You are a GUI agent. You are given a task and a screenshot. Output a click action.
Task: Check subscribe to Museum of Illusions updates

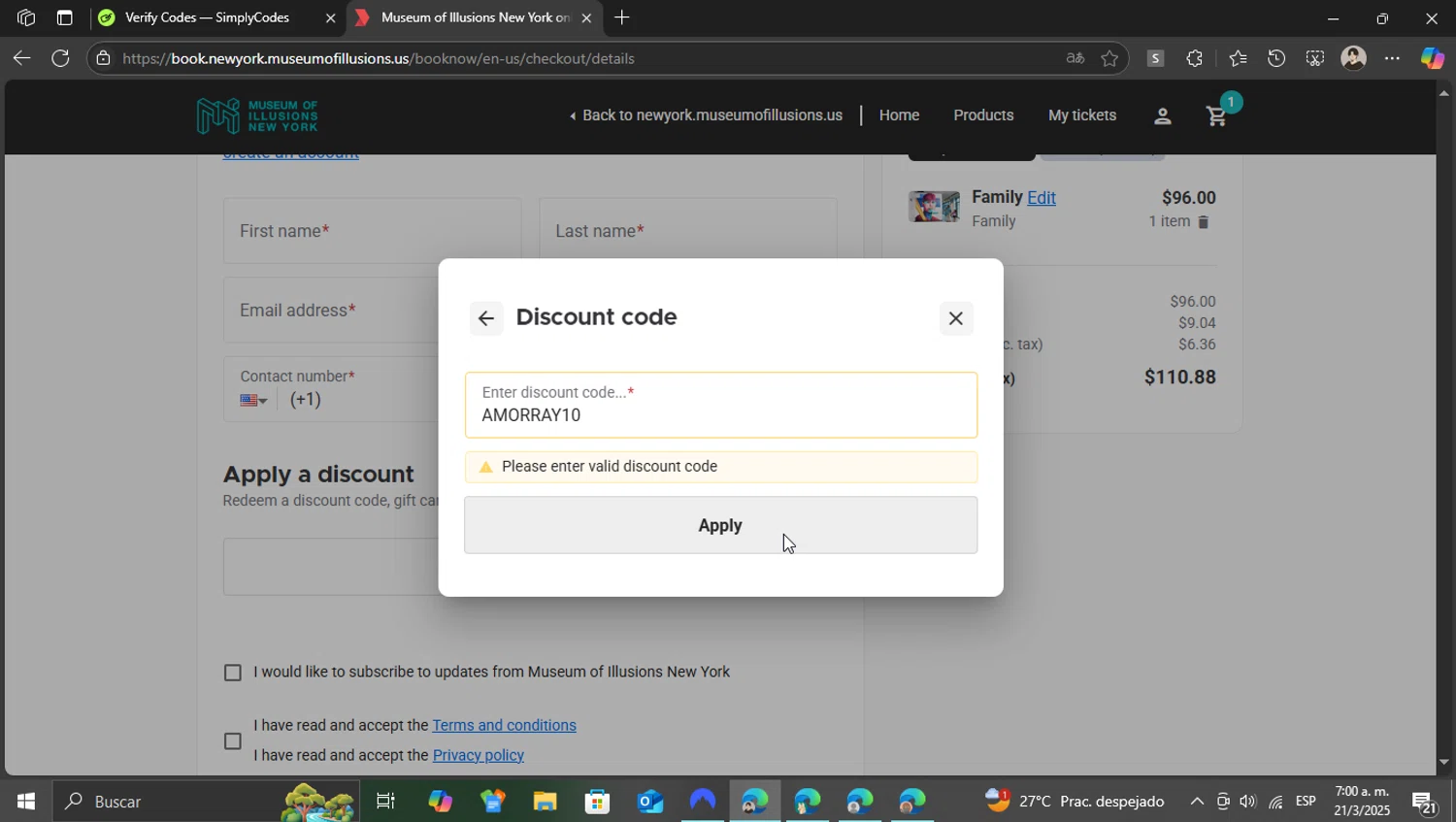pyautogui.click(x=233, y=673)
